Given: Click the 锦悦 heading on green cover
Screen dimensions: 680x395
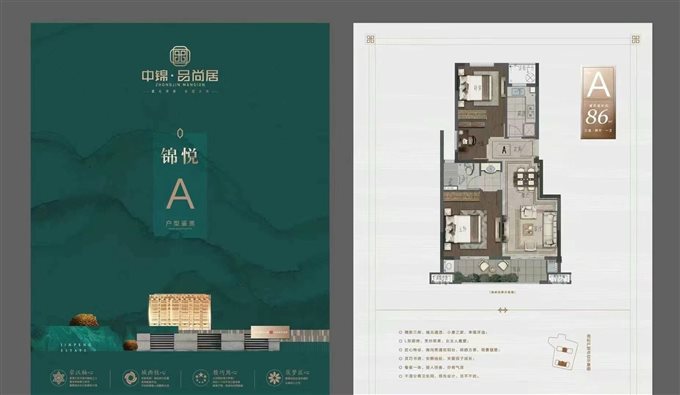Looking at the screenshot, I should 180,156.
